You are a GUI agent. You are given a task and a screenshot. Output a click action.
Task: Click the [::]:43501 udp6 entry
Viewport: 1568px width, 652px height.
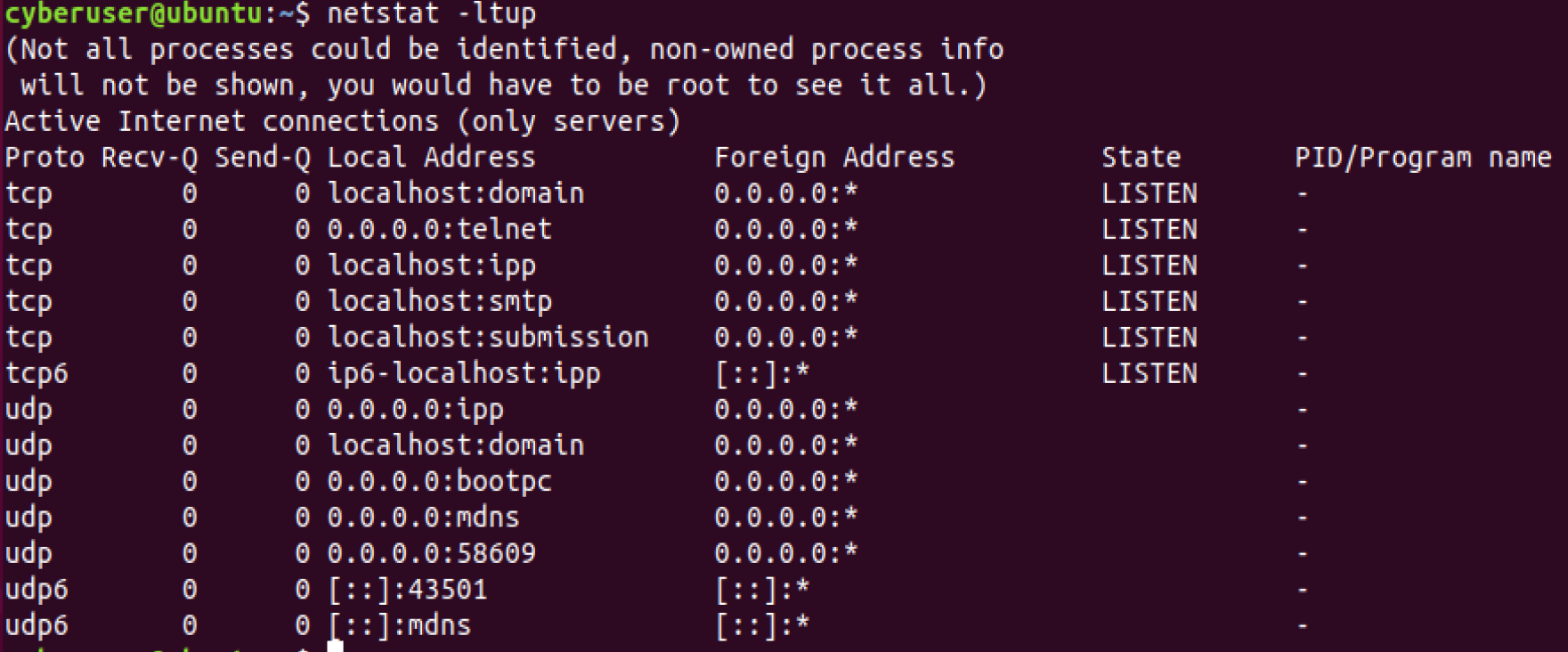[x=407, y=590]
